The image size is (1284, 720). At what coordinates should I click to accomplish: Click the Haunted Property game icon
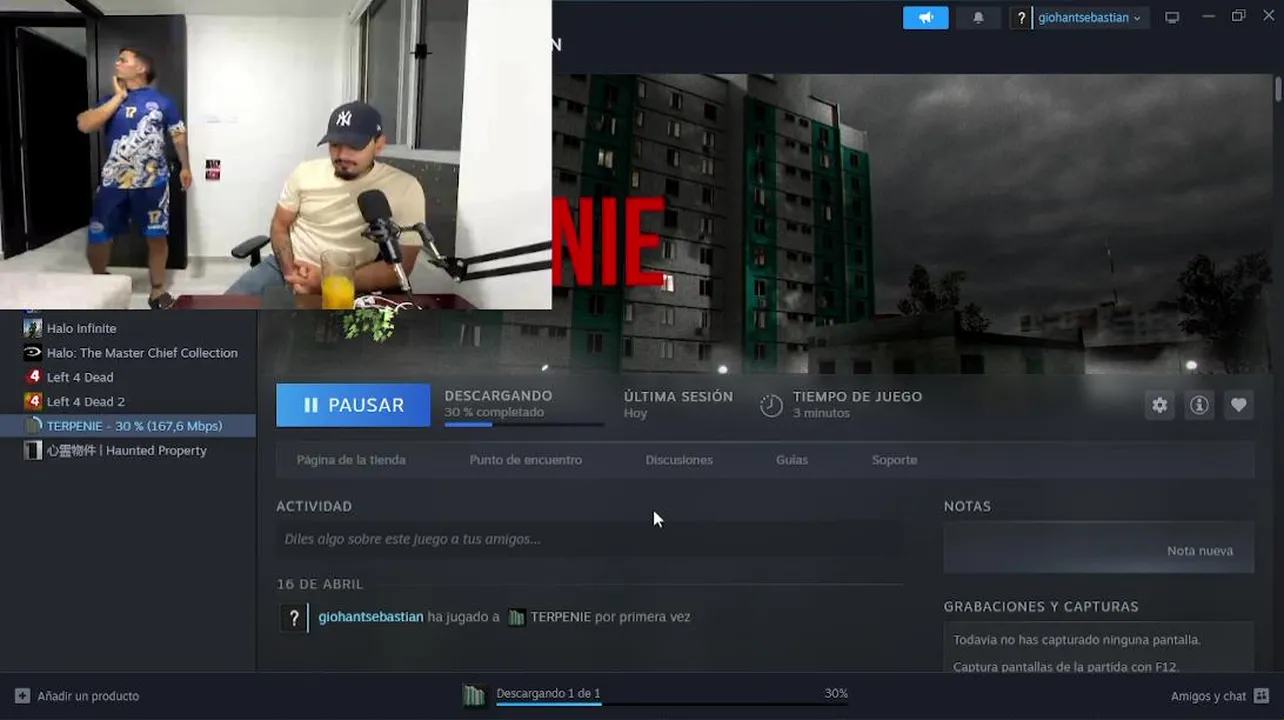[x=33, y=451]
